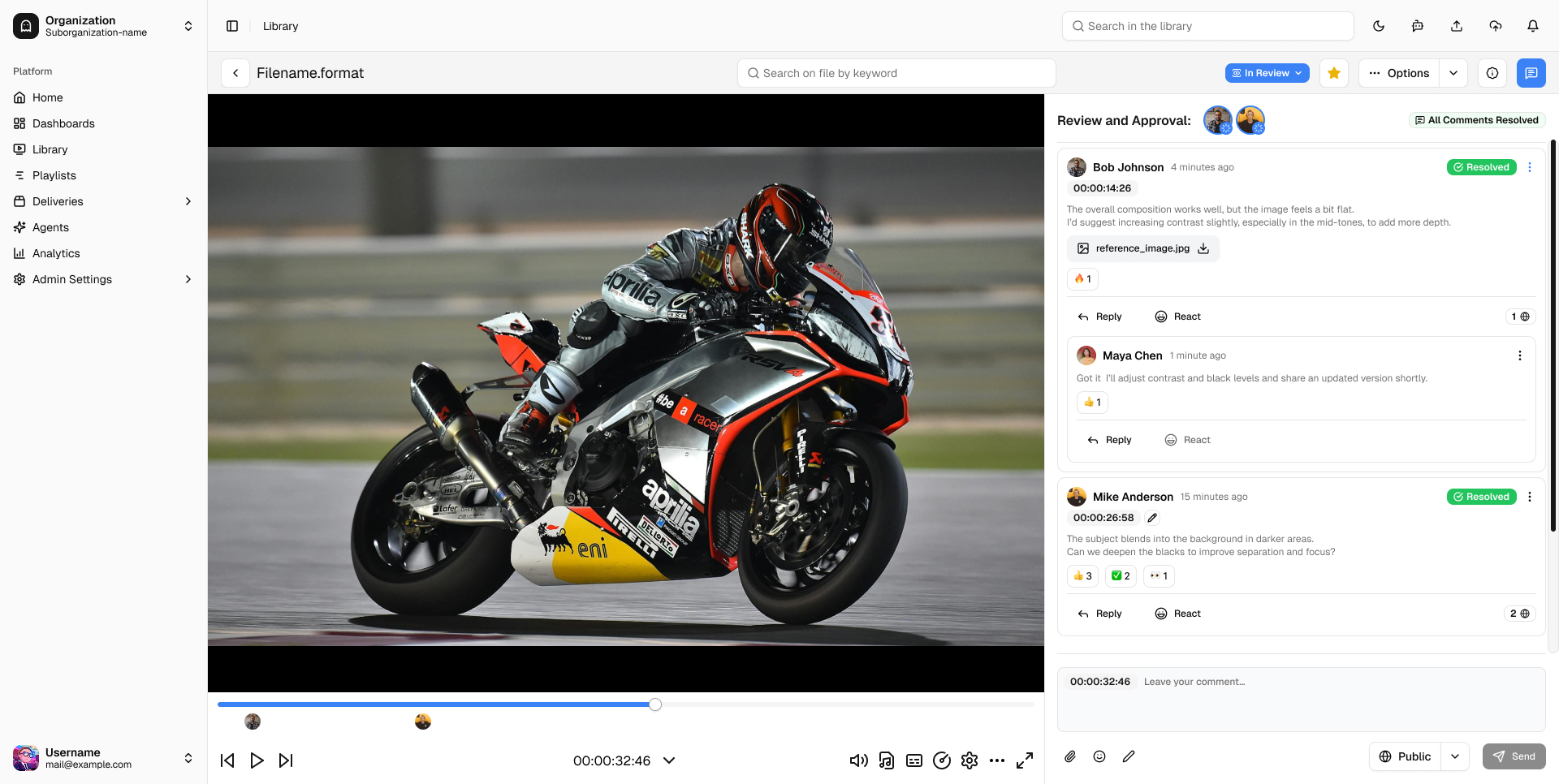This screenshot has width=1559, height=784.
Task: Click the Send comment button
Action: click(x=1514, y=756)
